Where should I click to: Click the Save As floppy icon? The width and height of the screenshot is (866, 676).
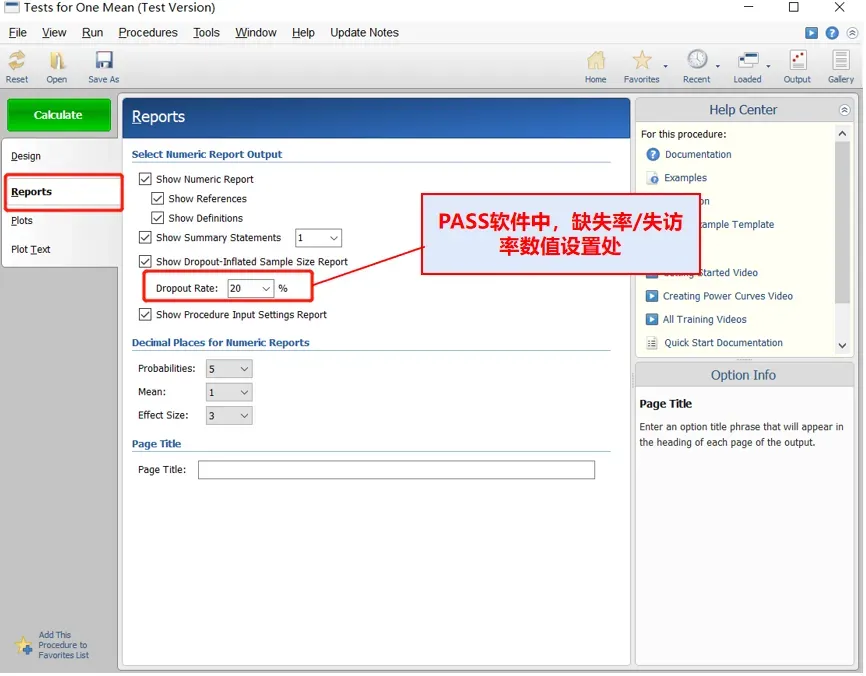coord(104,61)
